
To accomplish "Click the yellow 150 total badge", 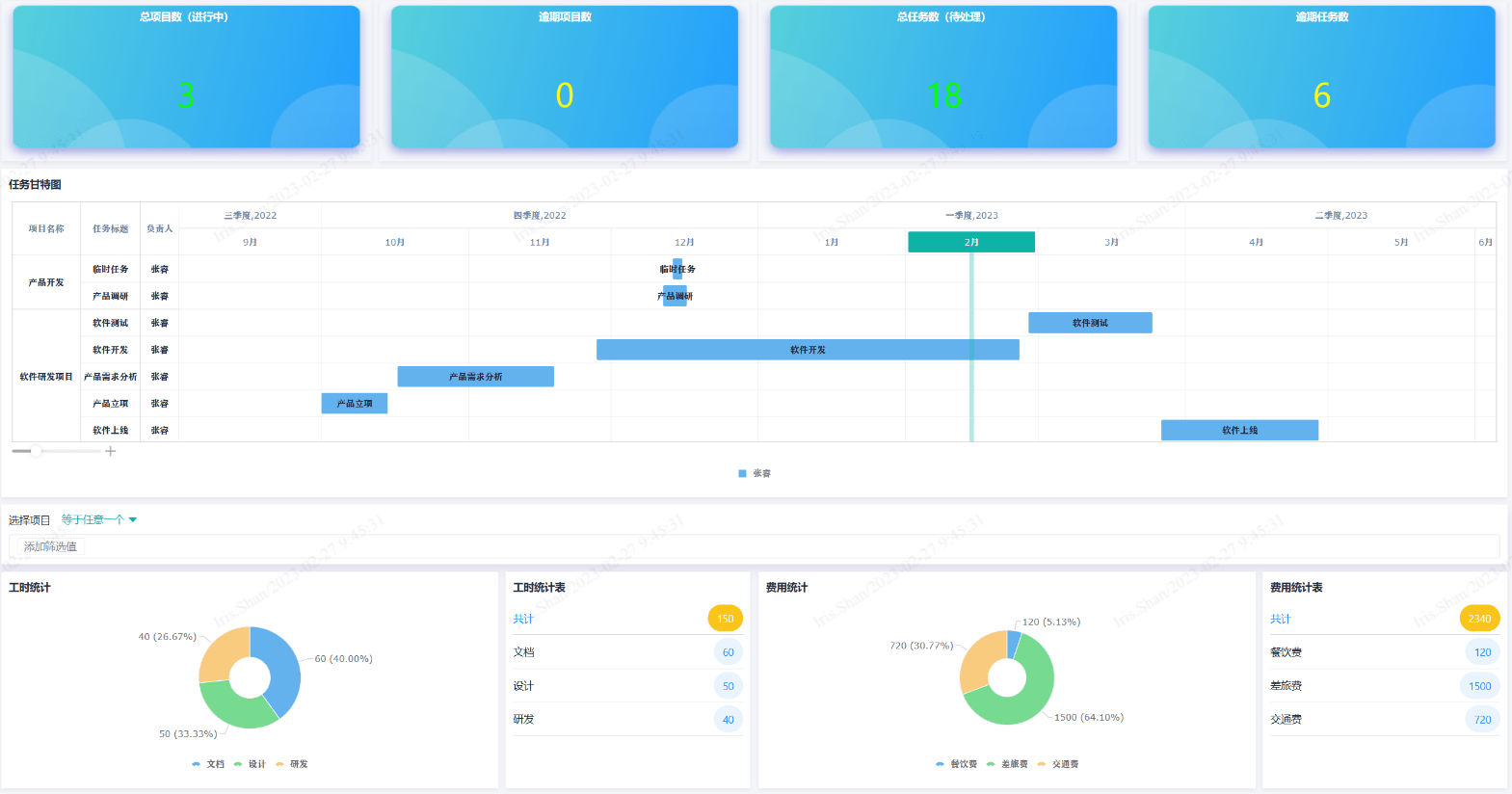I will coord(726,619).
